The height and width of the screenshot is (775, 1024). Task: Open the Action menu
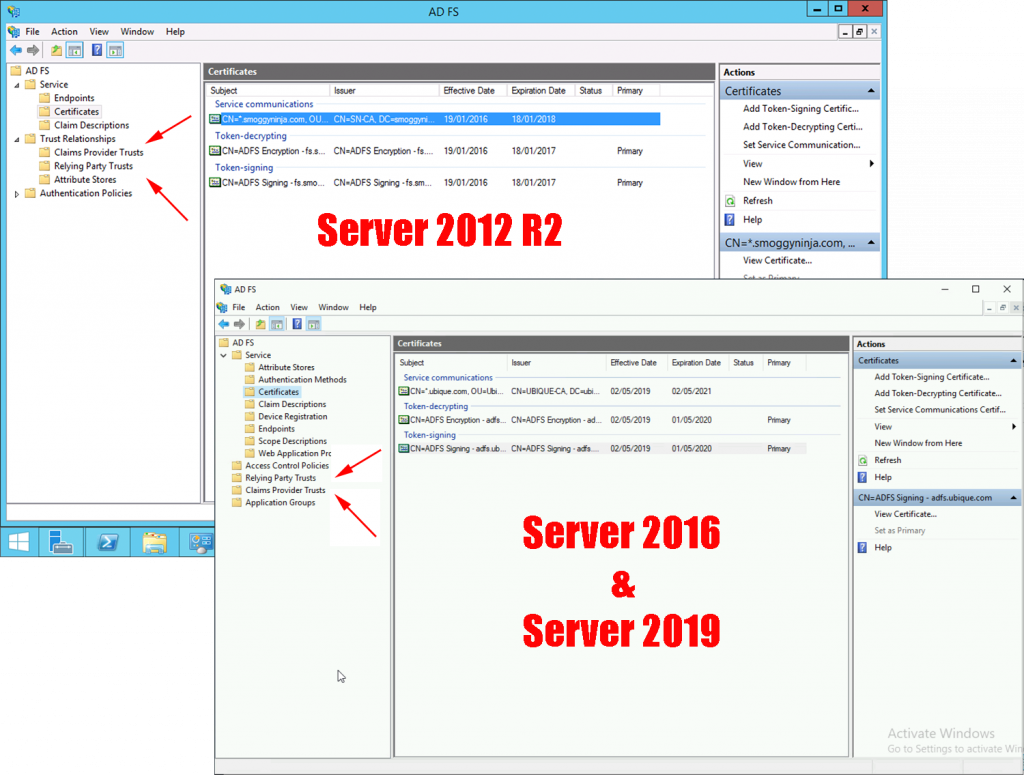(x=64, y=31)
